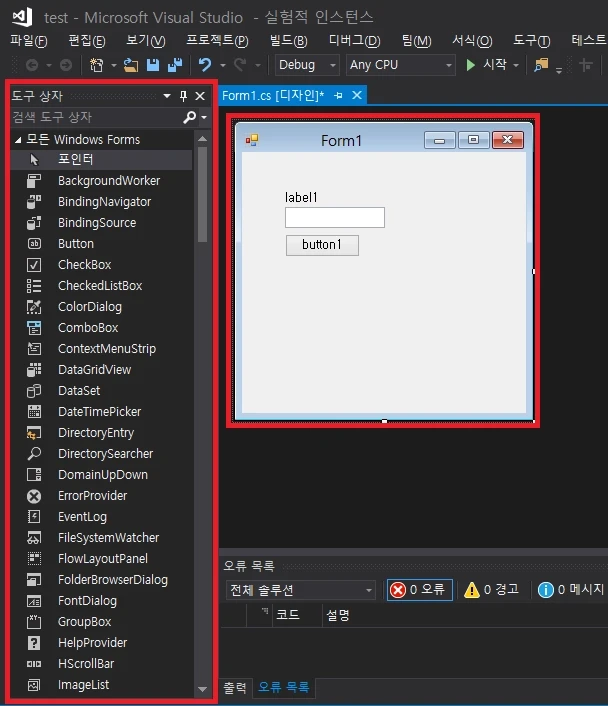Open the Any CPU platform dropdown
The image size is (608, 706).
400,65
